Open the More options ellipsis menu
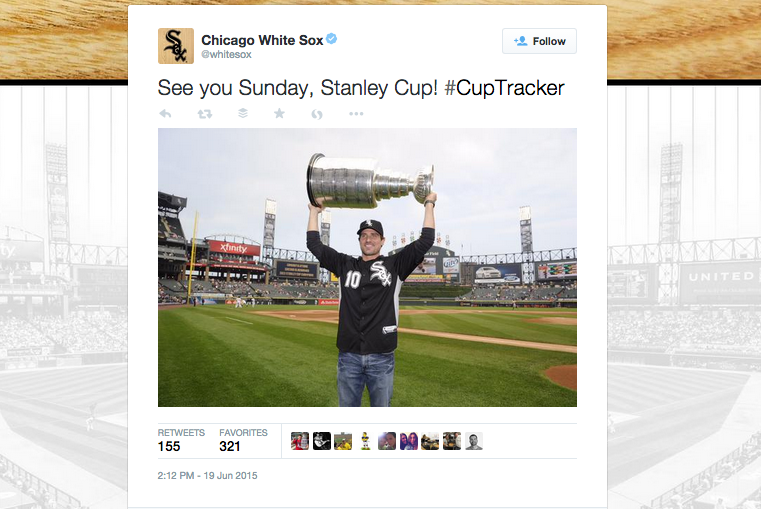The image size is (761, 509). coord(356,114)
